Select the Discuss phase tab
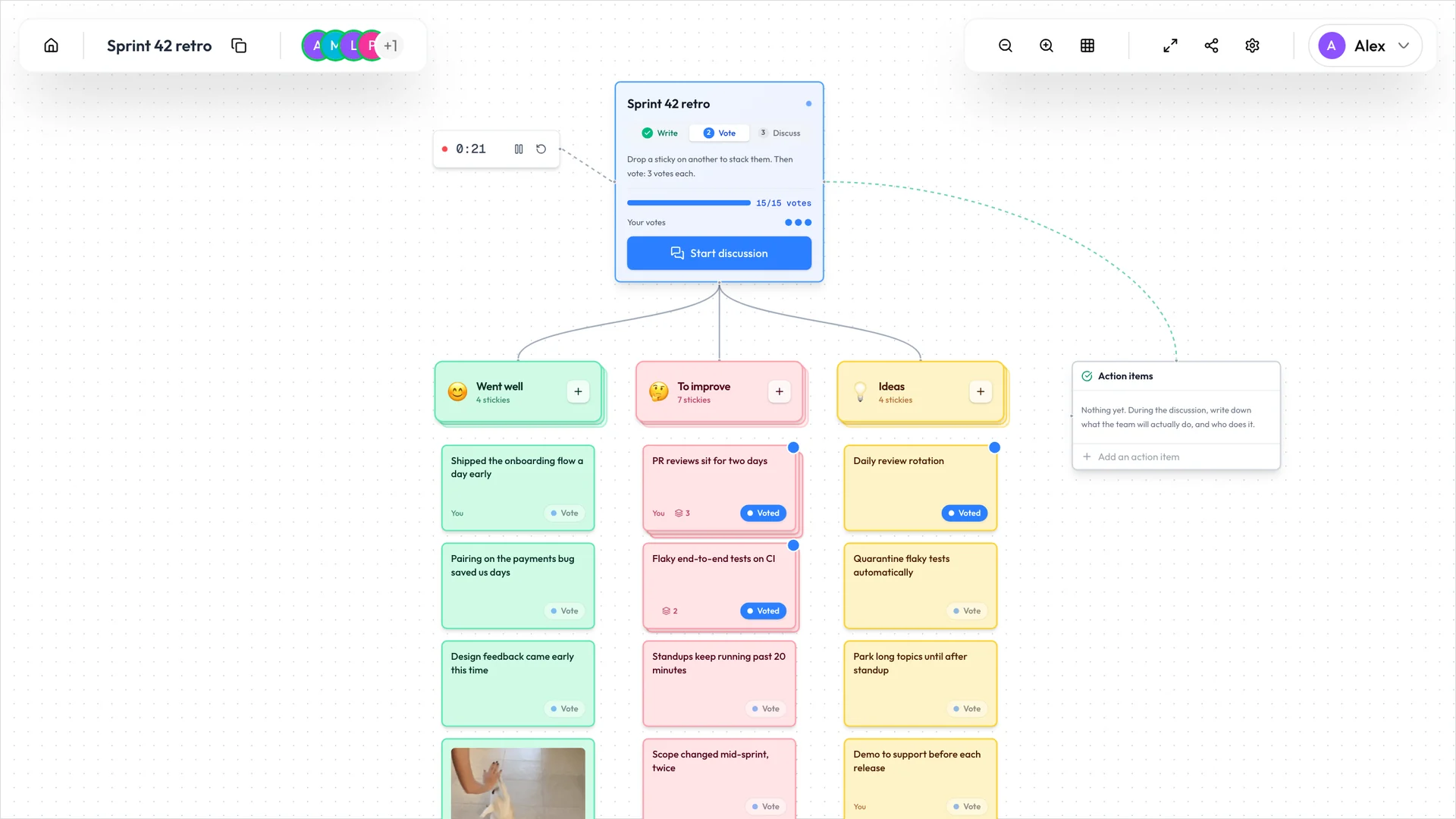The height and width of the screenshot is (819, 1456). click(x=780, y=133)
